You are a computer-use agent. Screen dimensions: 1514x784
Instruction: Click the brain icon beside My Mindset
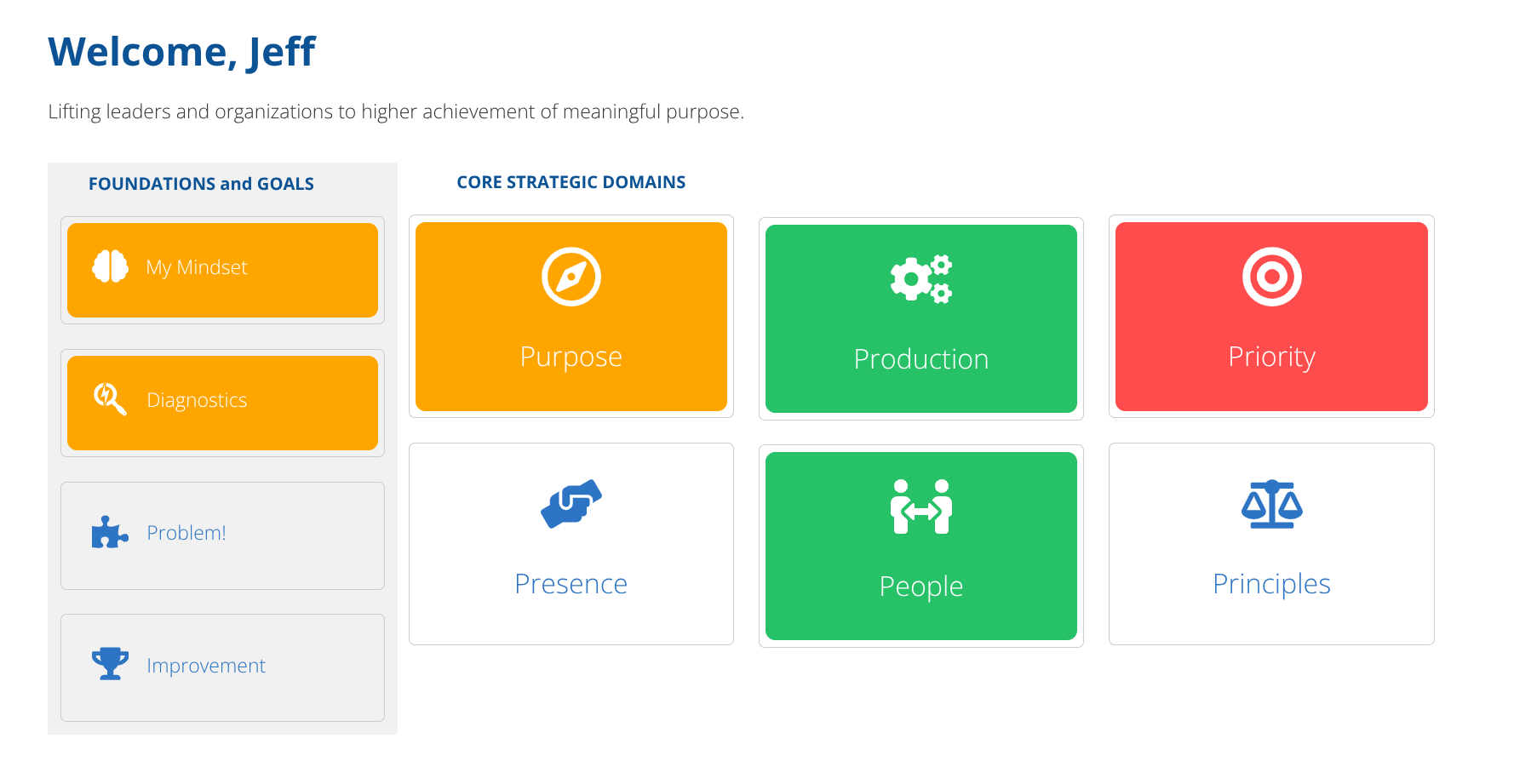(110, 267)
